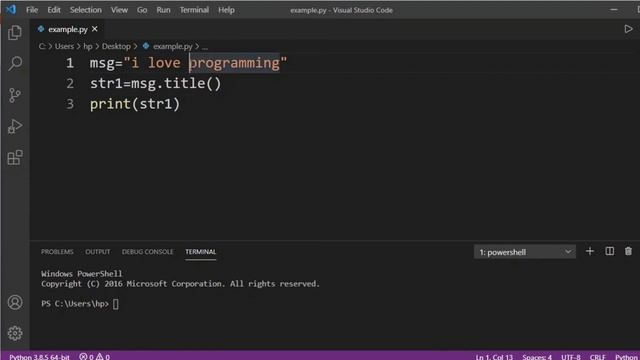This screenshot has height=360, width=640.
Task: Switch to the TERMINAL panel tab
Action: (x=200, y=252)
